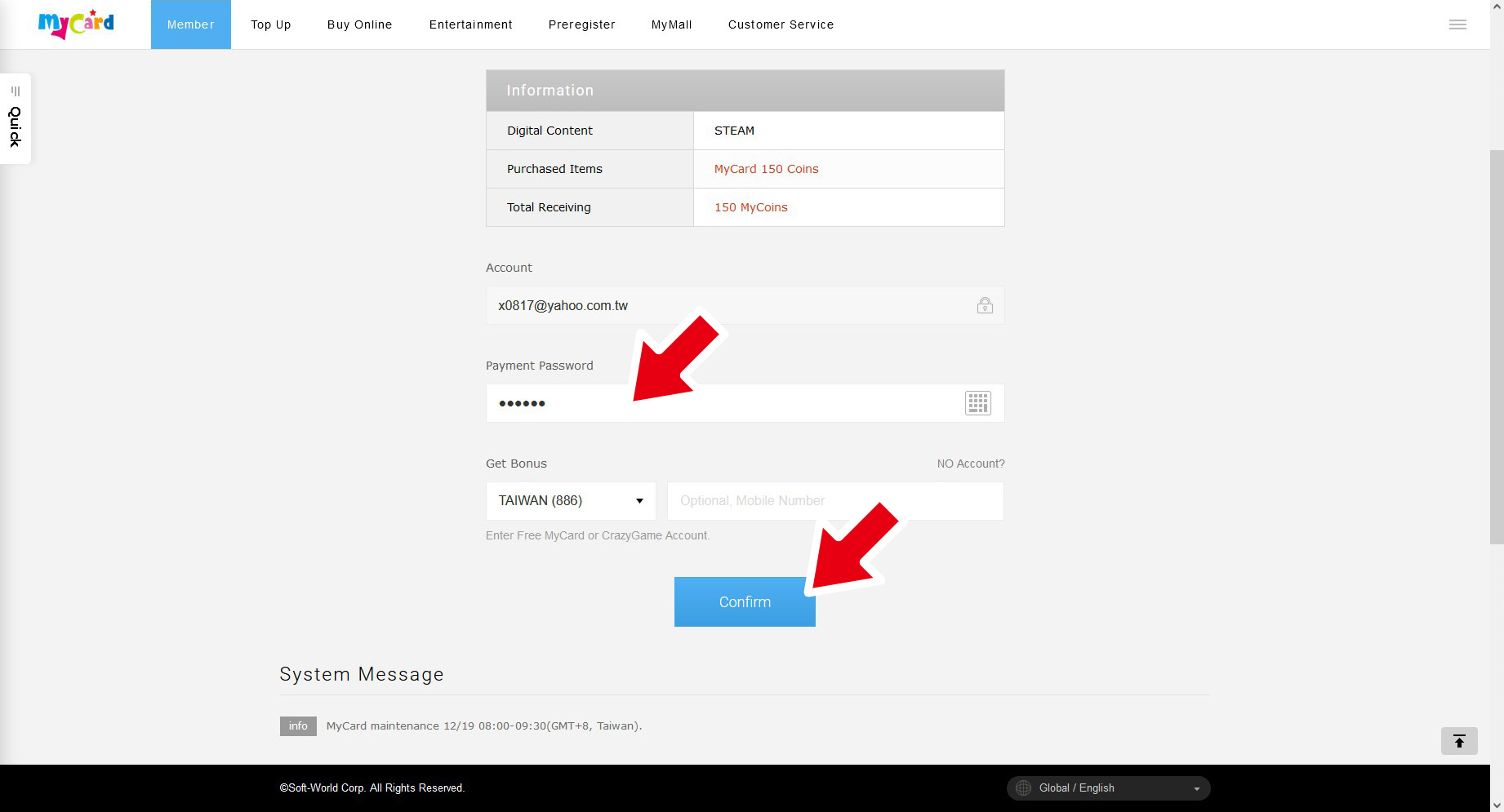Open the MyMall menu
1504x812 pixels.
(x=672, y=24)
